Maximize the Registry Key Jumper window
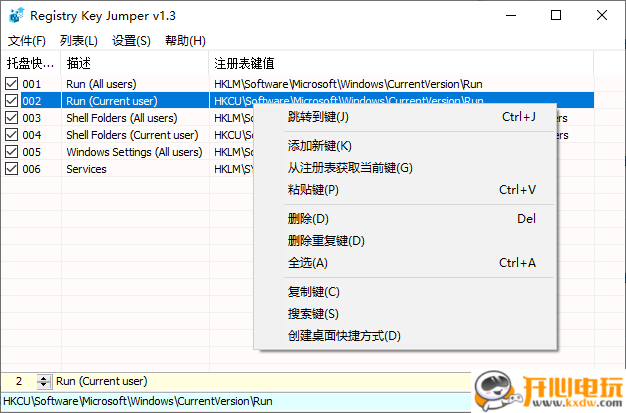The width and height of the screenshot is (626, 413). tap(556, 15)
